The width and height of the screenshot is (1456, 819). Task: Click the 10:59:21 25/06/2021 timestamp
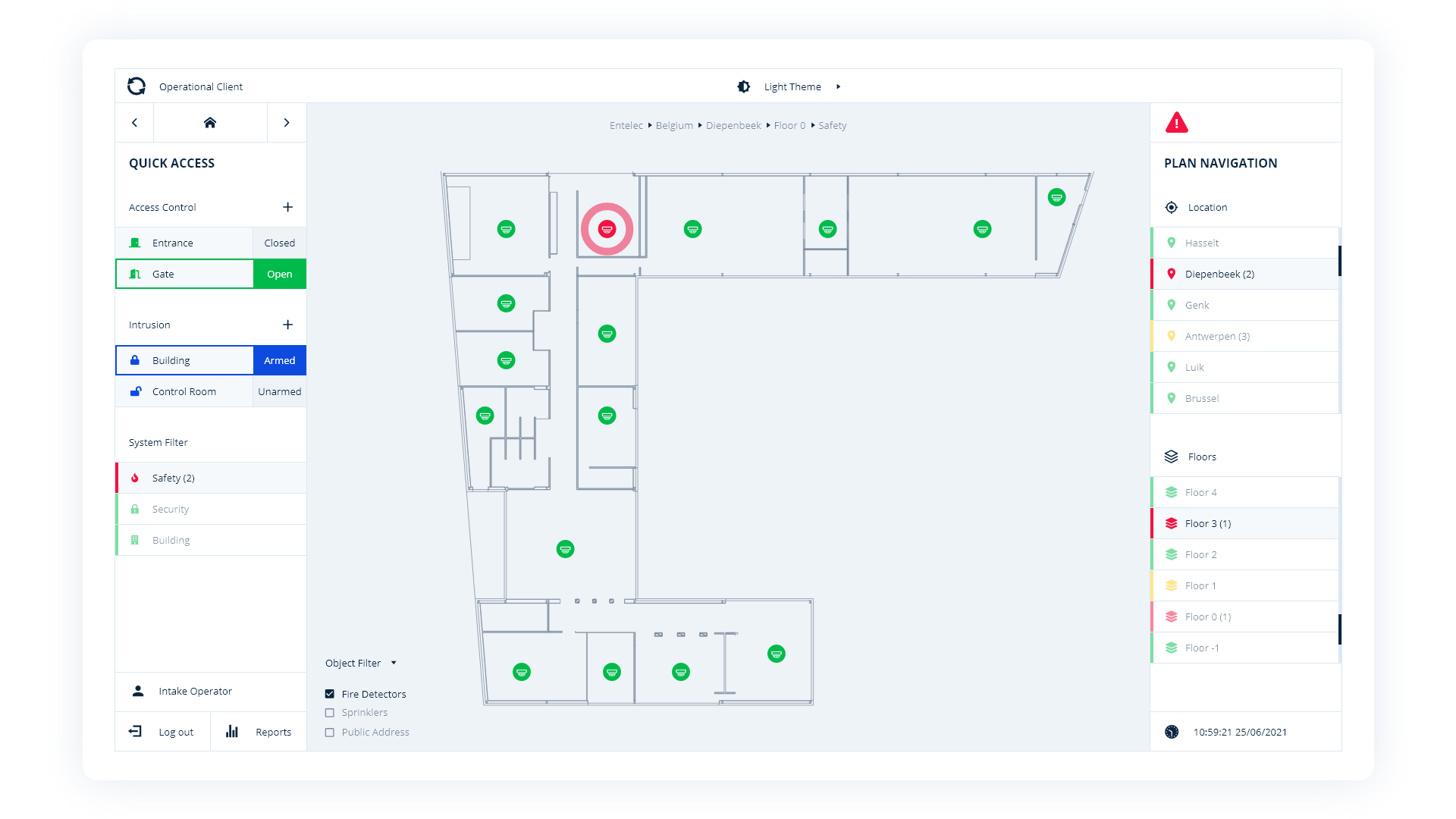tap(1240, 732)
